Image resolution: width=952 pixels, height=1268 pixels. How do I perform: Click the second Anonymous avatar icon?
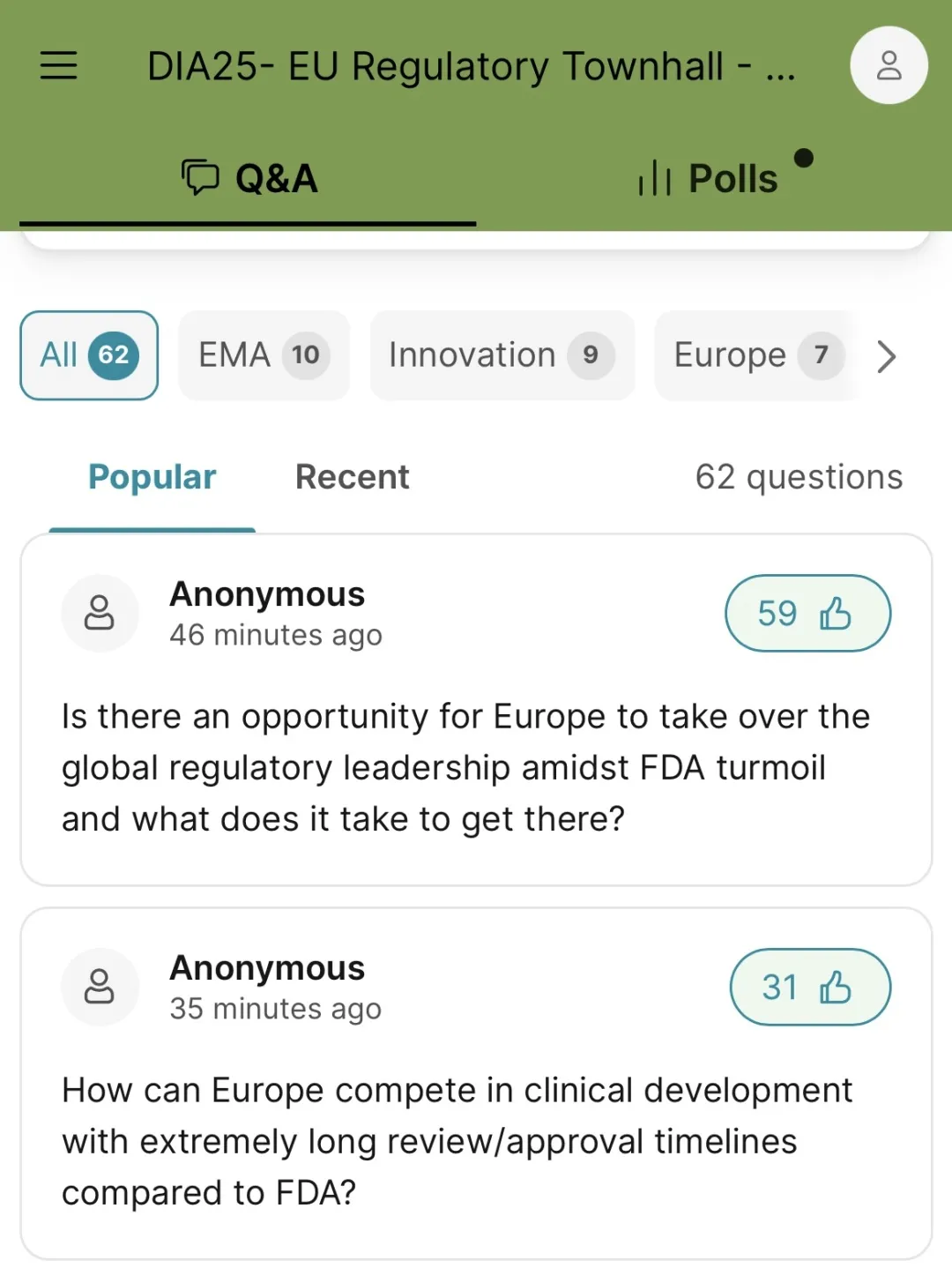tap(100, 987)
